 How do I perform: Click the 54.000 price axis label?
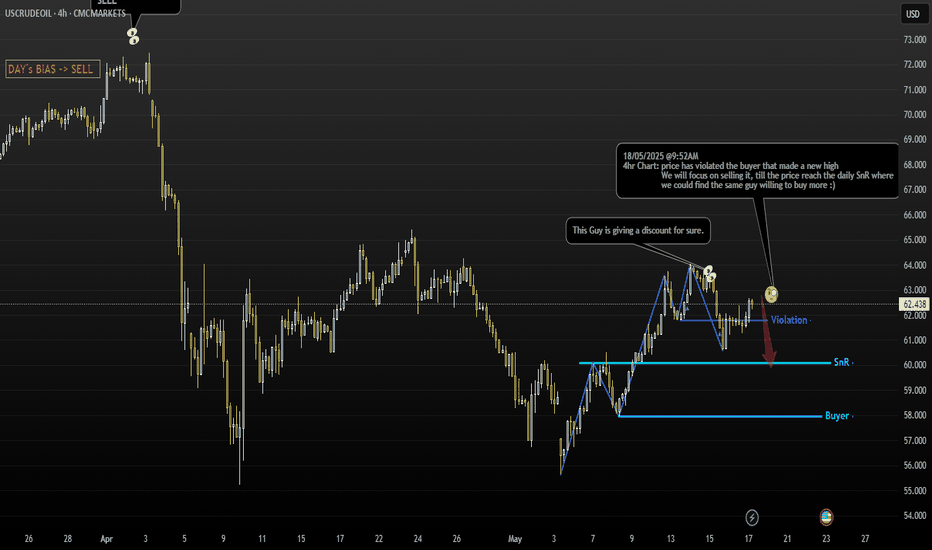coord(915,516)
